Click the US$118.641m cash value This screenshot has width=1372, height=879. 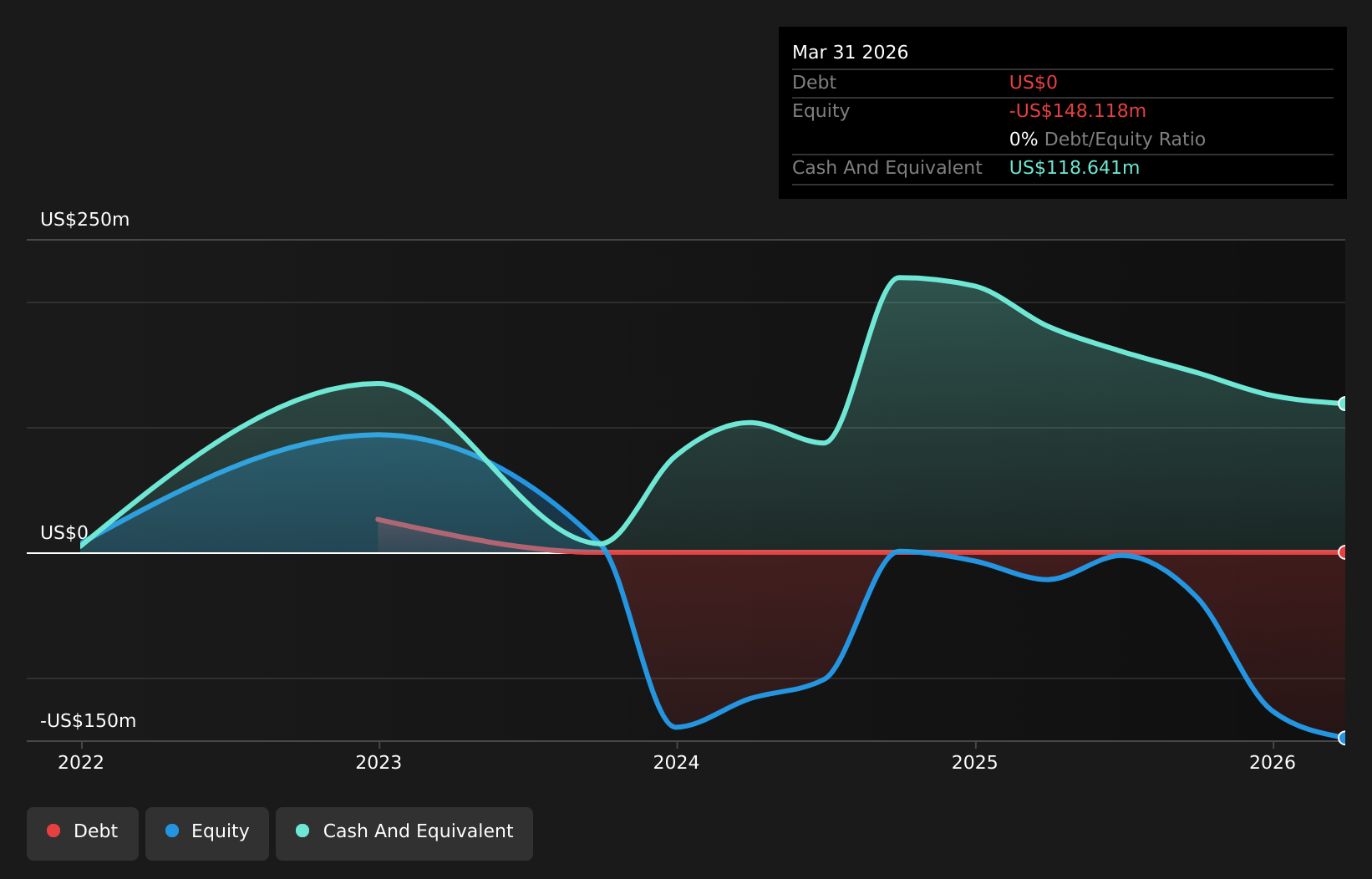1075,168
